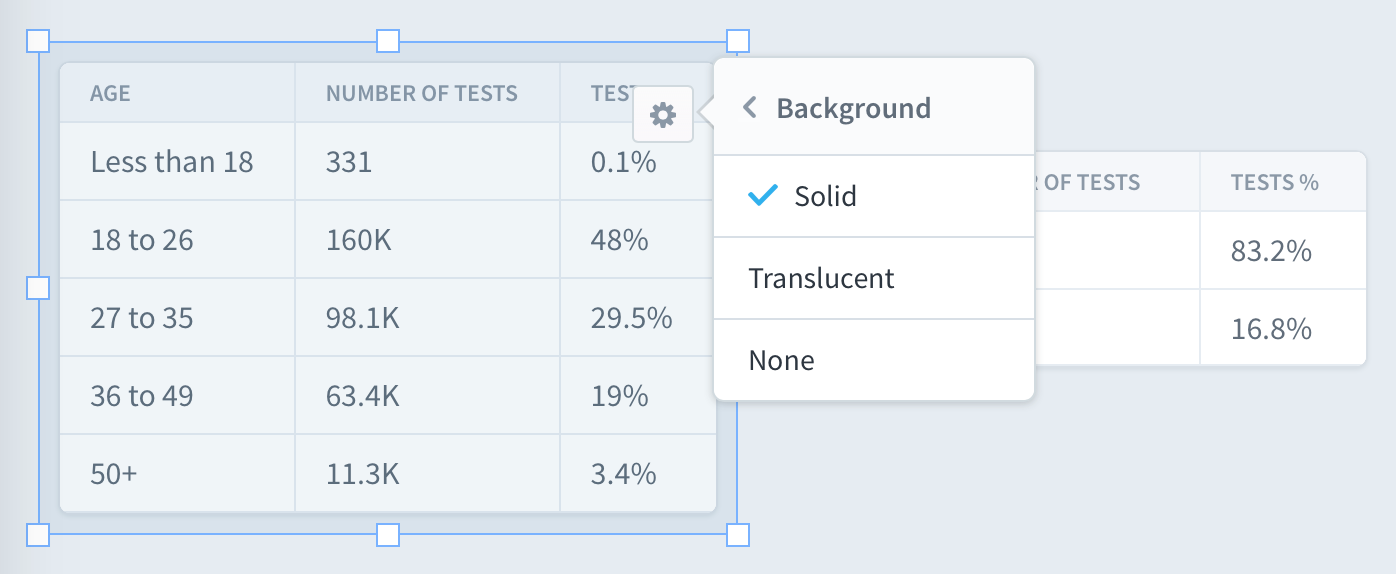1396x574 pixels.
Task: Click the bottom-right selection handle
Action: coord(738,535)
